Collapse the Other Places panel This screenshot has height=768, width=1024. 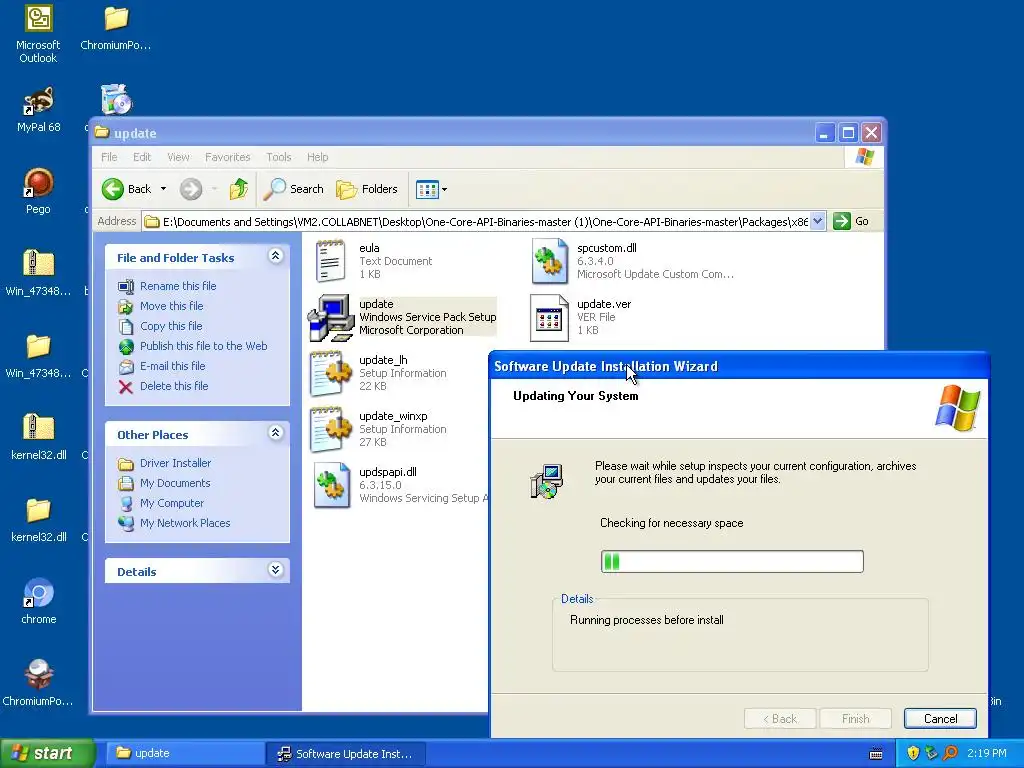pyautogui.click(x=276, y=433)
